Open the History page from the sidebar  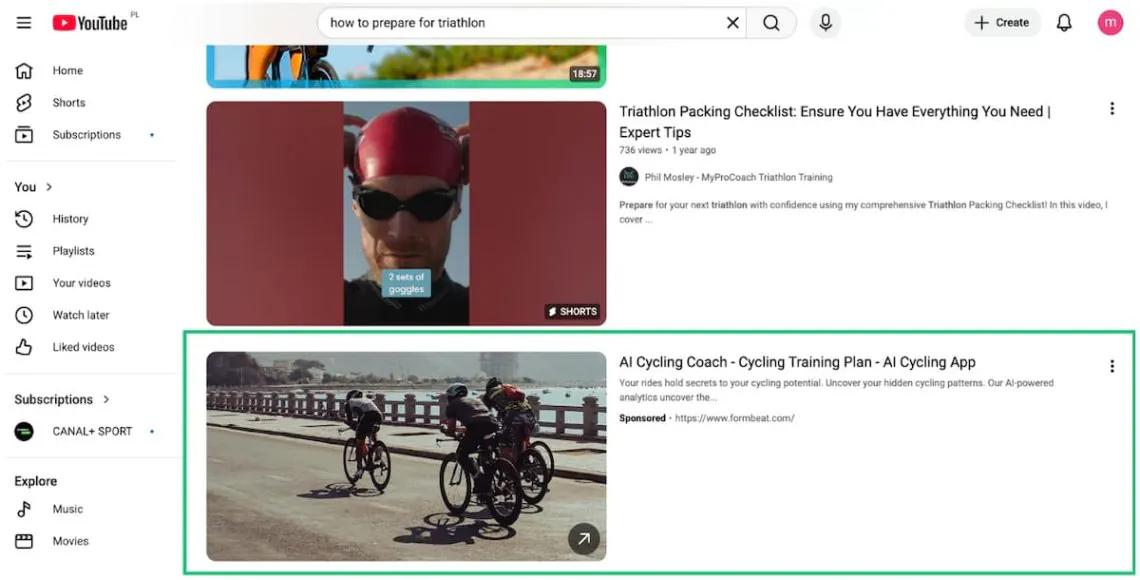pyautogui.click(x=70, y=218)
